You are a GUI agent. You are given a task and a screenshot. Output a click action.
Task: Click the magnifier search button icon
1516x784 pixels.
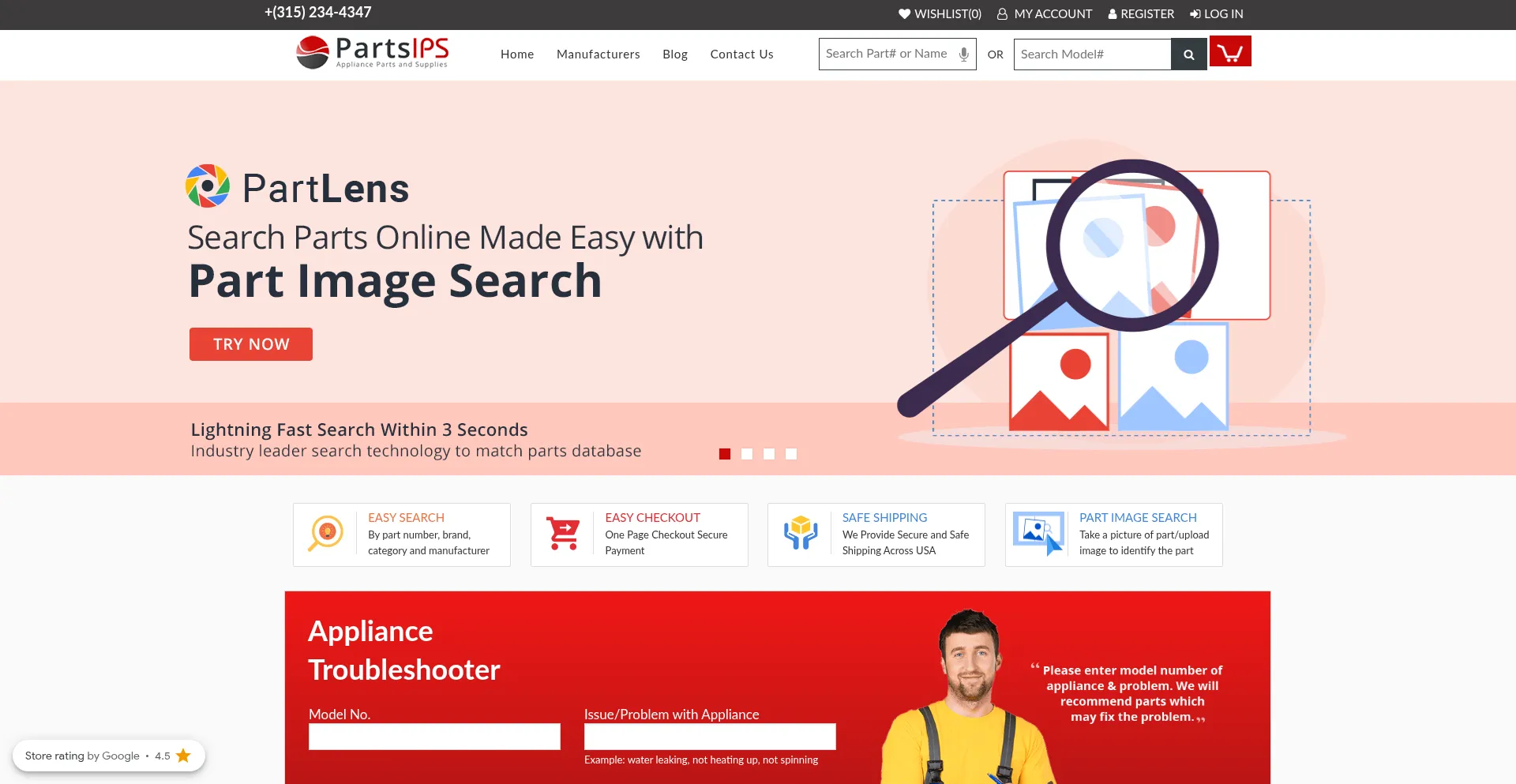point(1188,54)
